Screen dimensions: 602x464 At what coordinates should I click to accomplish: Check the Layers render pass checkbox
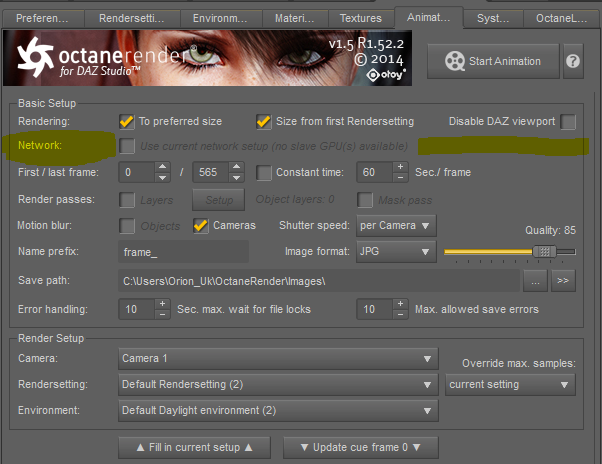(127, 200)
